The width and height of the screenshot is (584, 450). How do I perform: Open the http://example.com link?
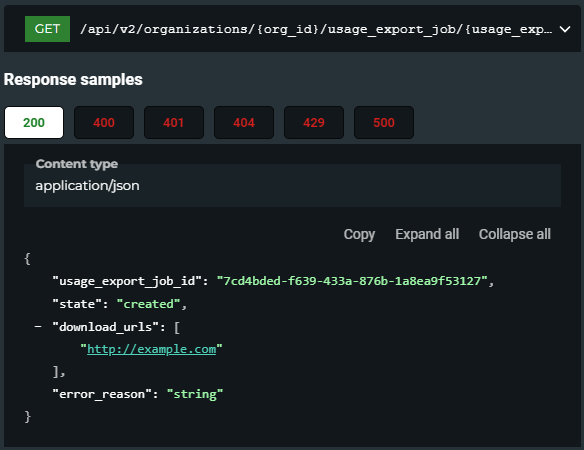click(152, 349)
